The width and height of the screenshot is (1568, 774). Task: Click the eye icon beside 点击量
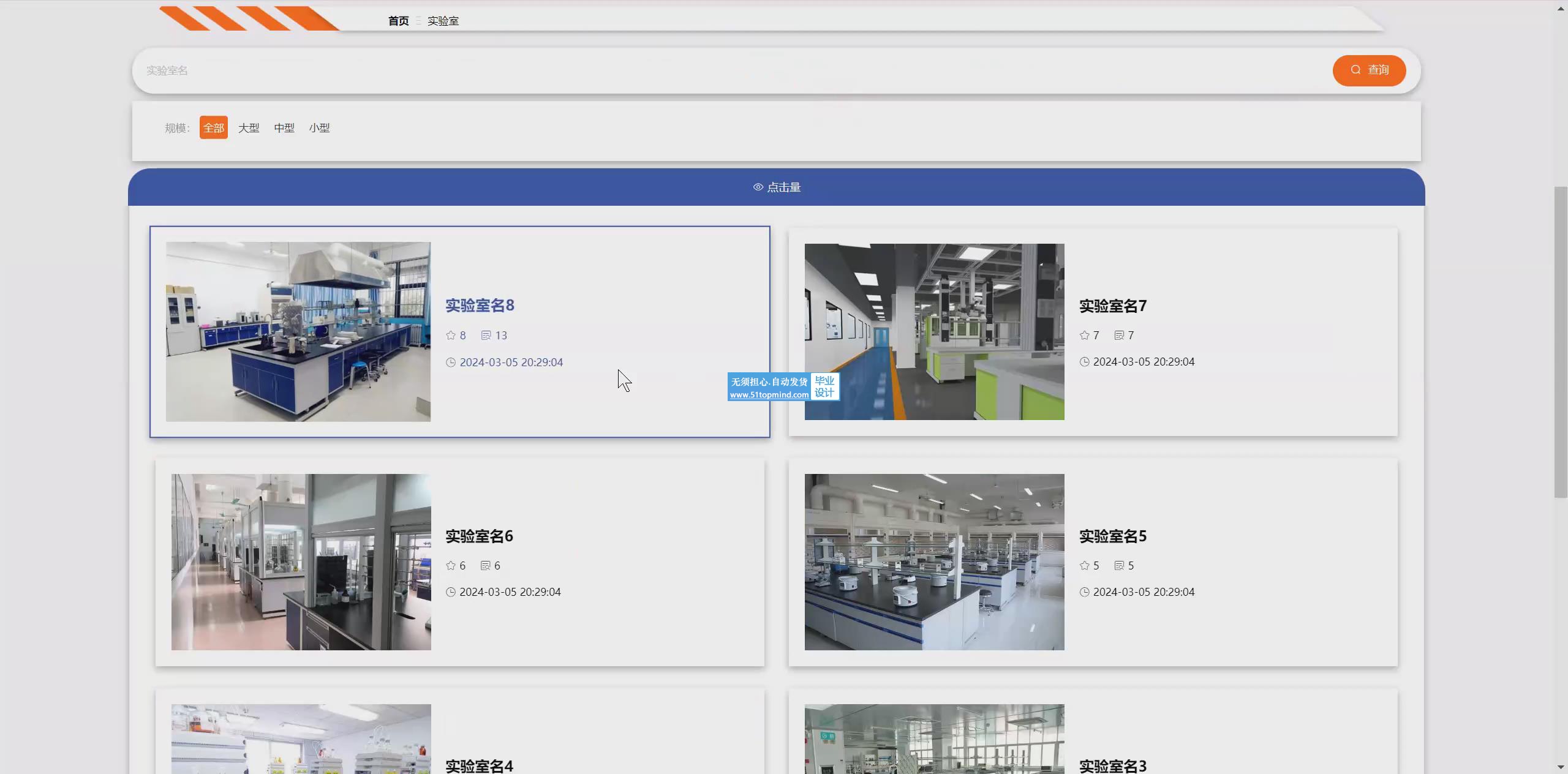click(x=758, y=187)
